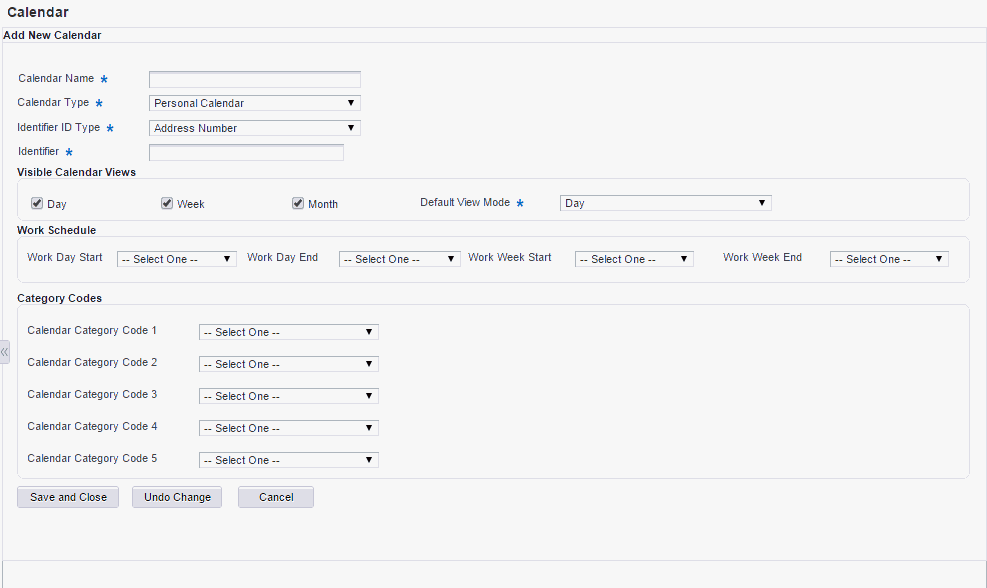Open the Calendar Category Code 4 dropdown
Screen dimensions: 987x588
point(289,428)
